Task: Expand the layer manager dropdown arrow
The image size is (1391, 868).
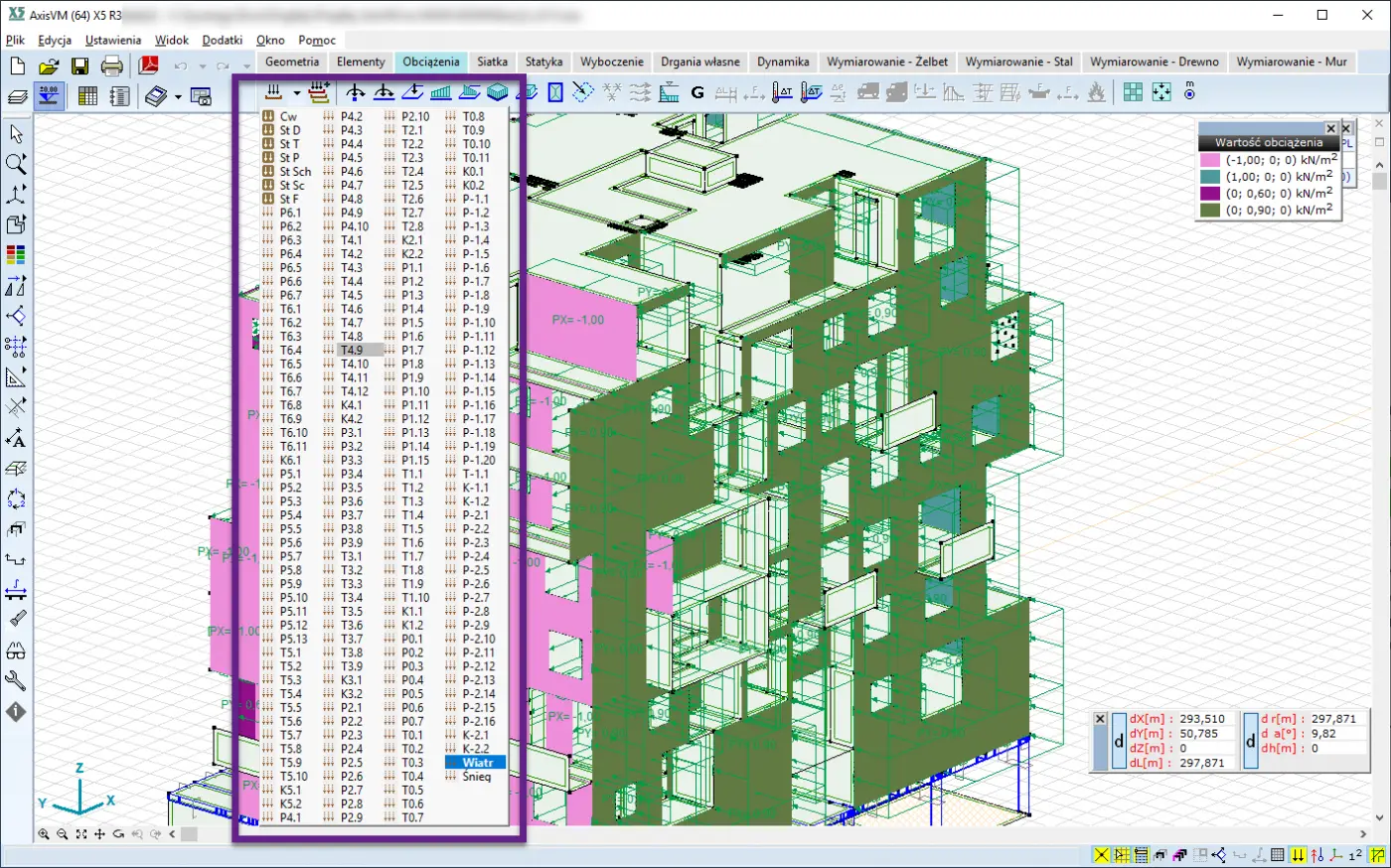Action: click(178, 96)
